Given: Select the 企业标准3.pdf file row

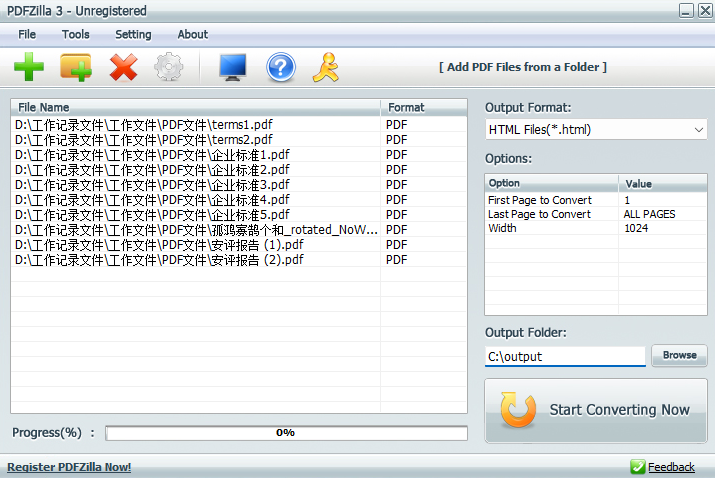Looking at the screenshot, I should [x=239, y=185].
